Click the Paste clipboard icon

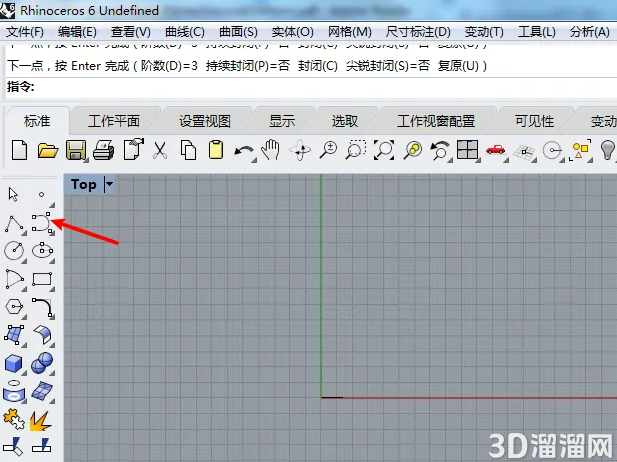tap(216, 150)
